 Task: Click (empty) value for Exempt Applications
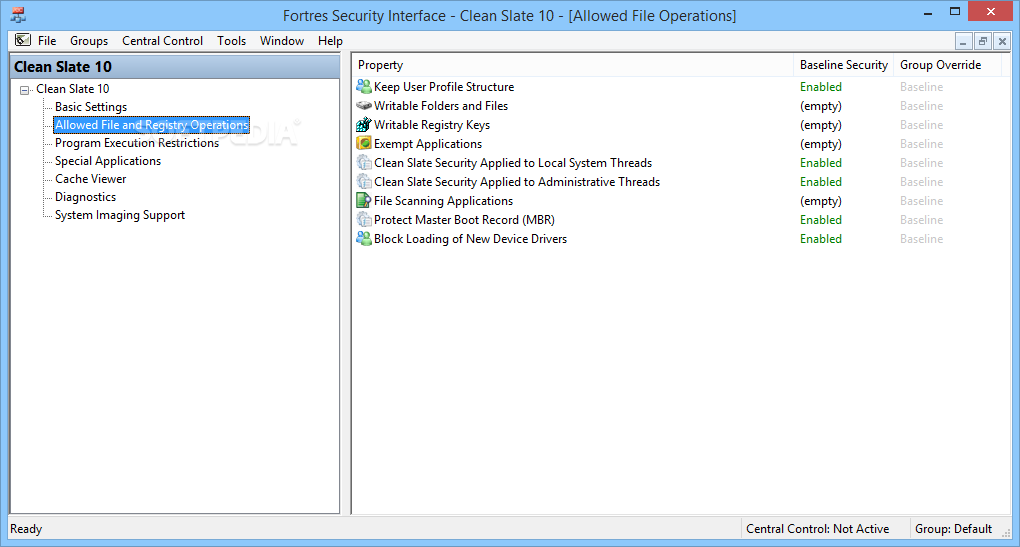coord(821,143)
